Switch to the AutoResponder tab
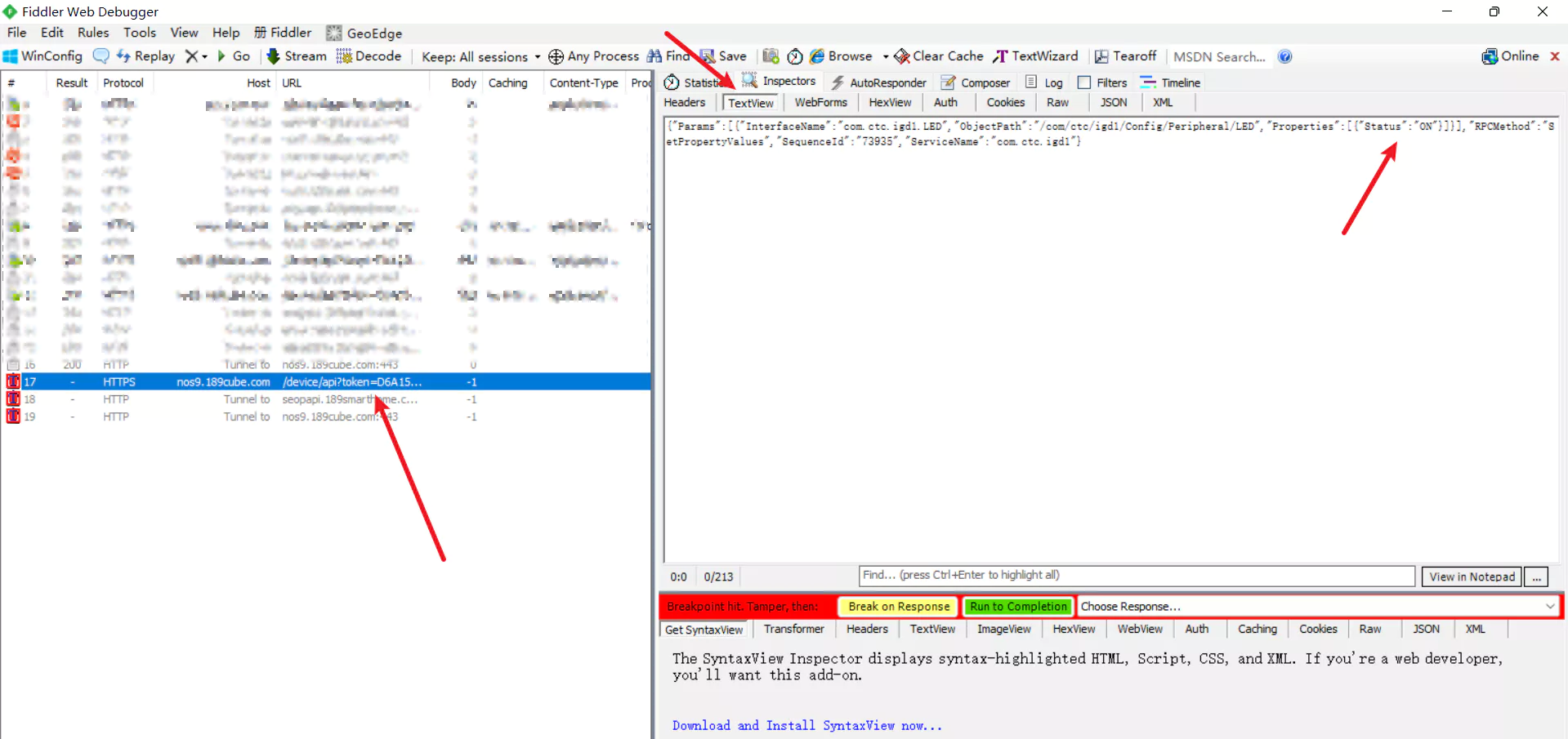 tap(878, 82)
